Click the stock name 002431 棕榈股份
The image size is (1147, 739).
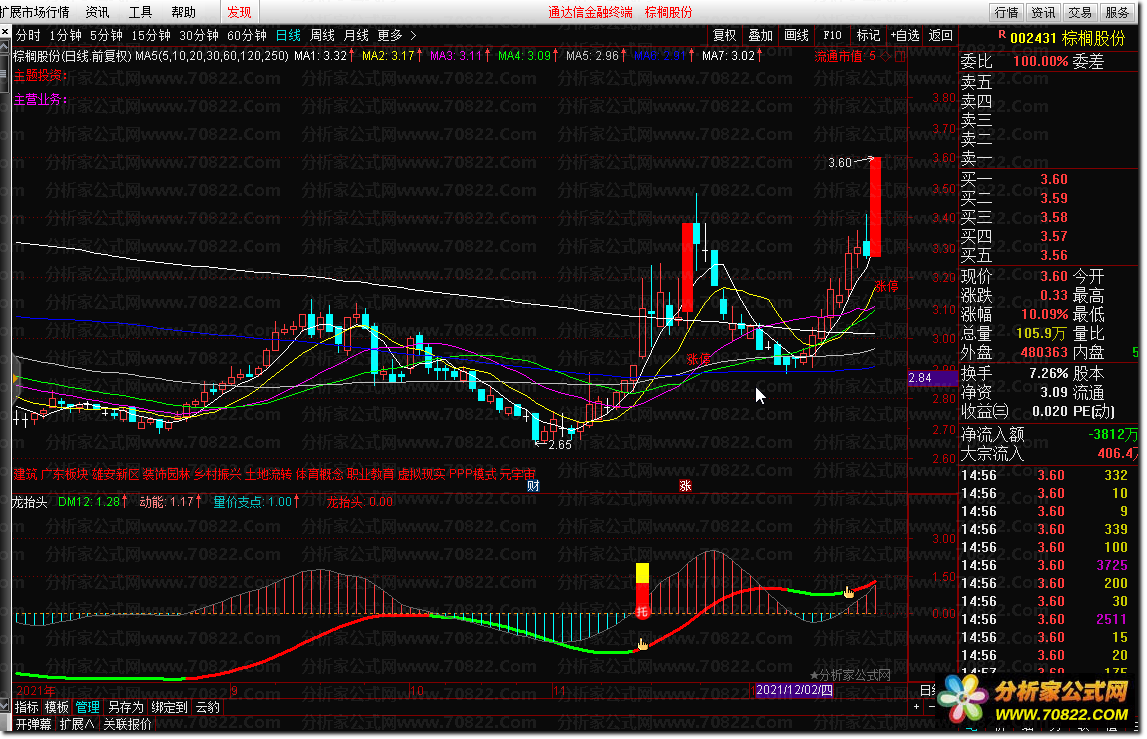click(1067, 38)
